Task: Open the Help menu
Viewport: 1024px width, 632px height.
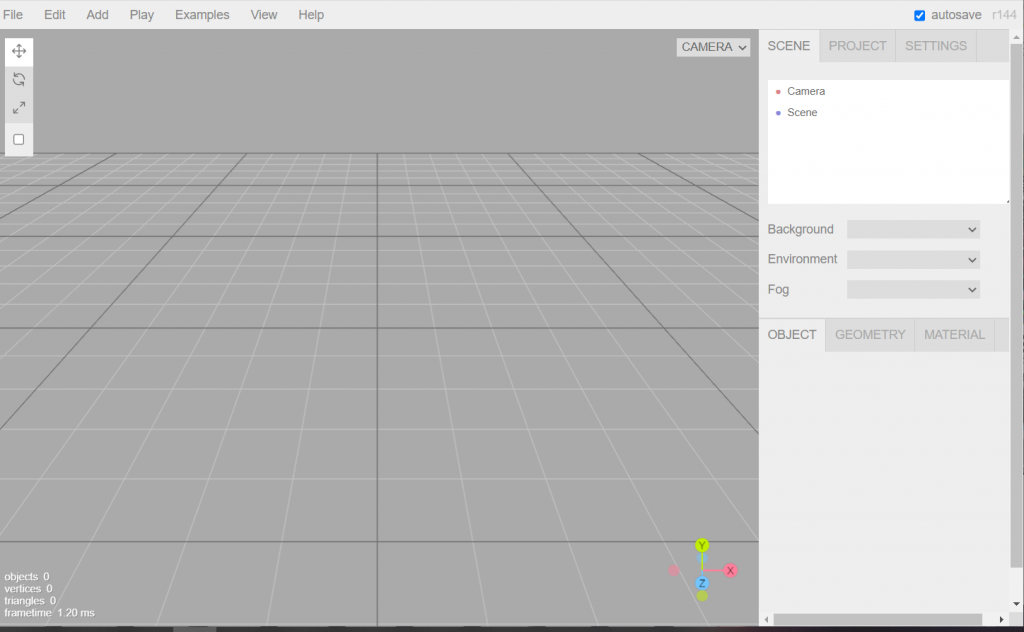Action: pos(311,14)
